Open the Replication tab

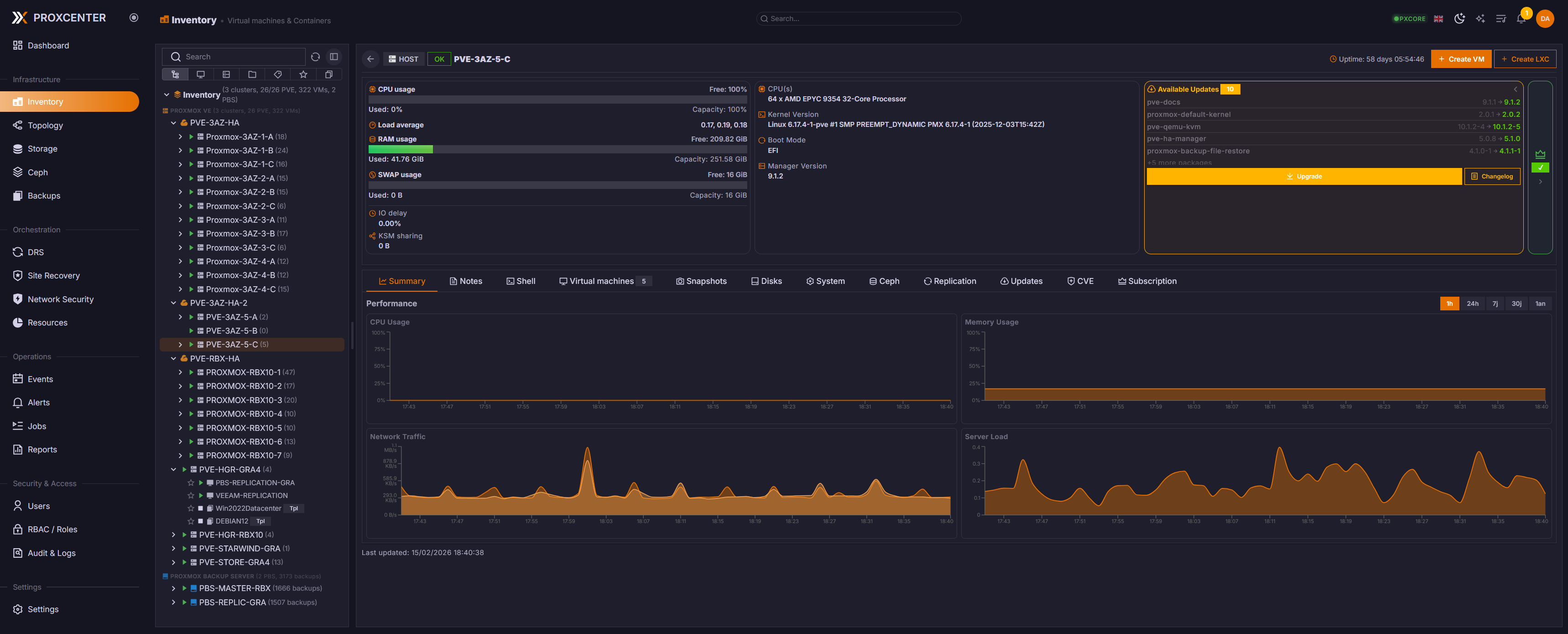coord(949,281)
